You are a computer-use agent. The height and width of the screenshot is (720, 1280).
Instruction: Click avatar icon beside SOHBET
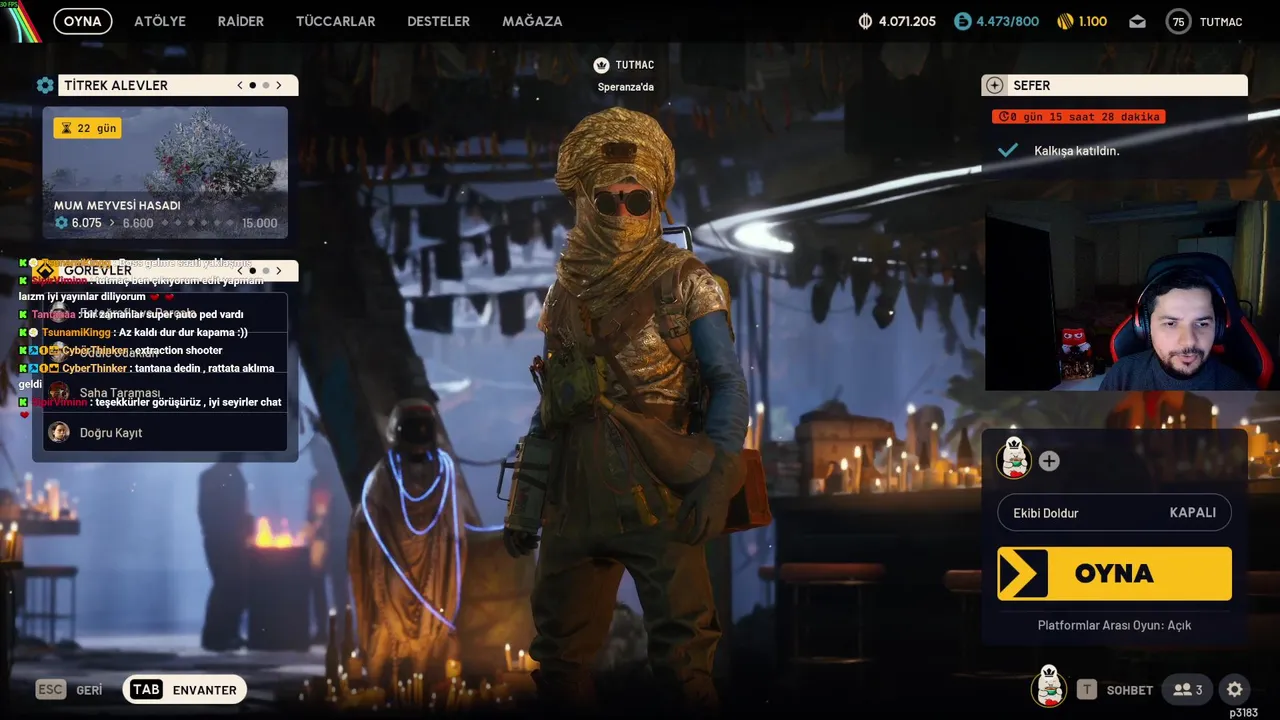1049,687
